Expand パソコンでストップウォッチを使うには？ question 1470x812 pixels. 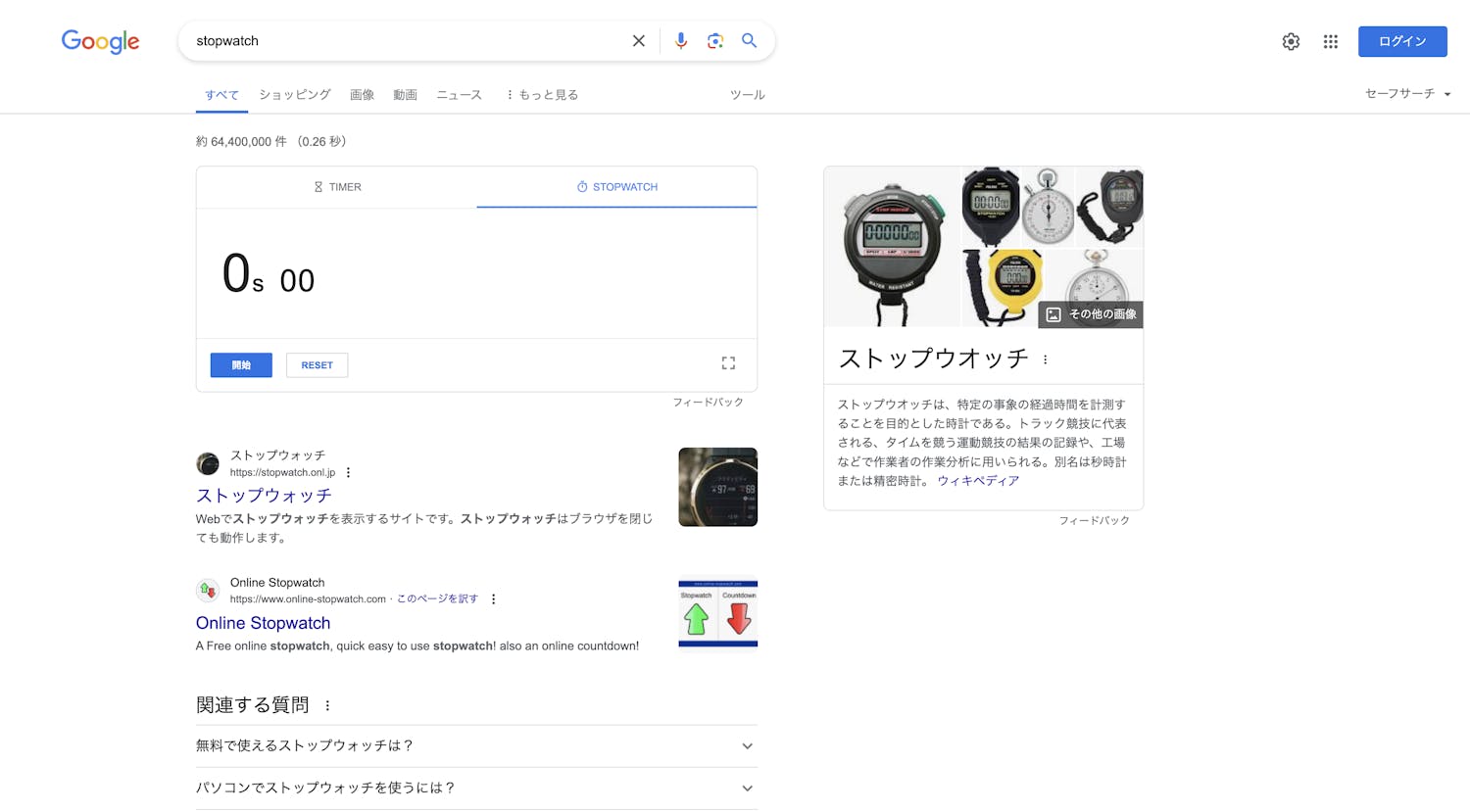click(476, 788)
